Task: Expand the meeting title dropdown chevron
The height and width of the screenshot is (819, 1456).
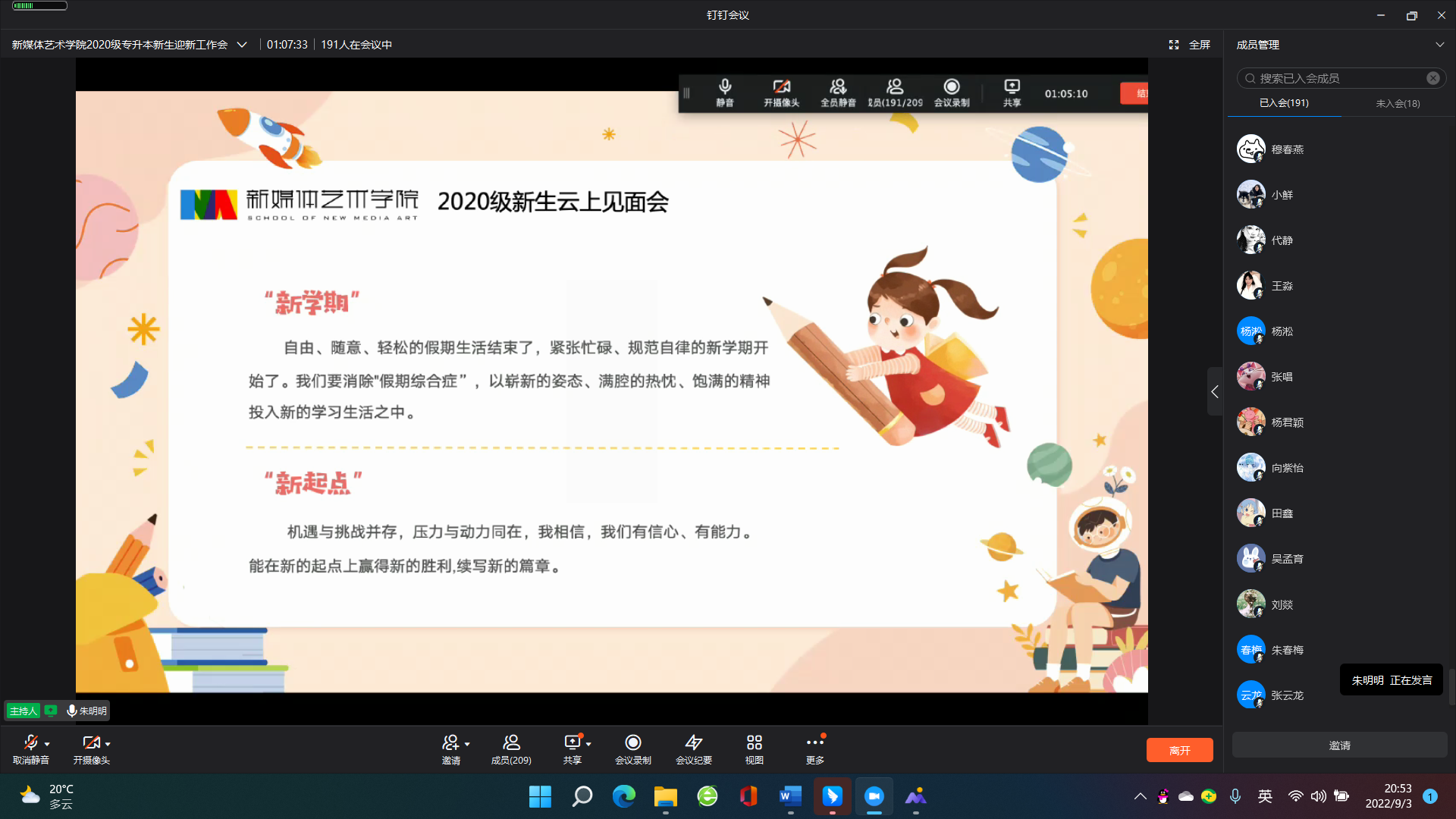Action: [242, 45]
